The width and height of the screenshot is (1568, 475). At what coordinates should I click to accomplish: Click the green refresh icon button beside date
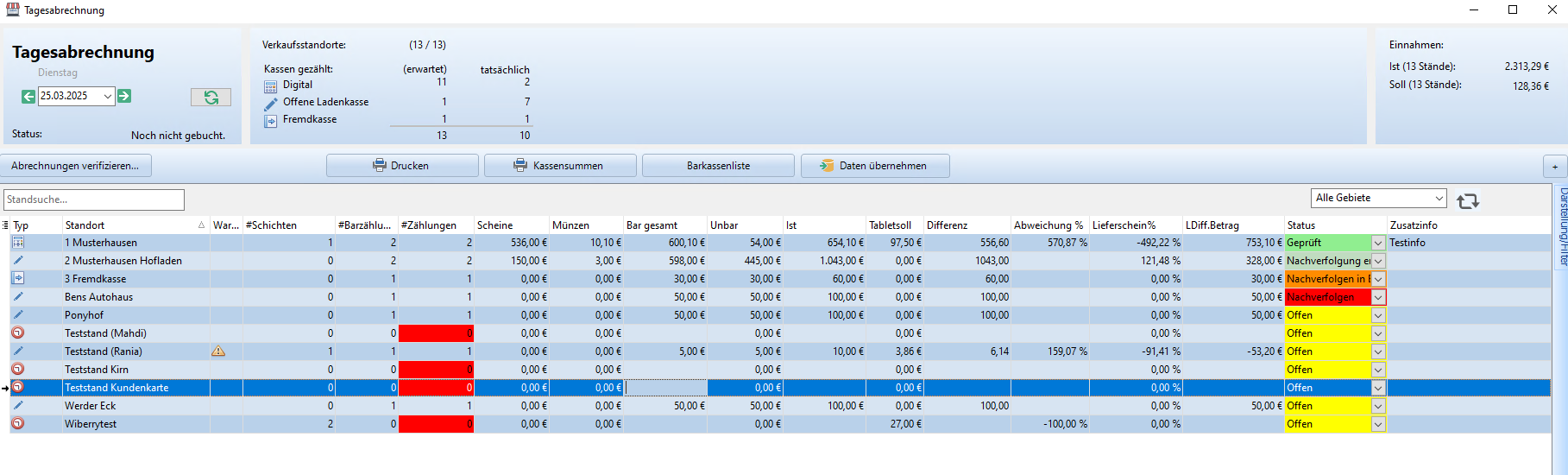click(x=211, y=98)
